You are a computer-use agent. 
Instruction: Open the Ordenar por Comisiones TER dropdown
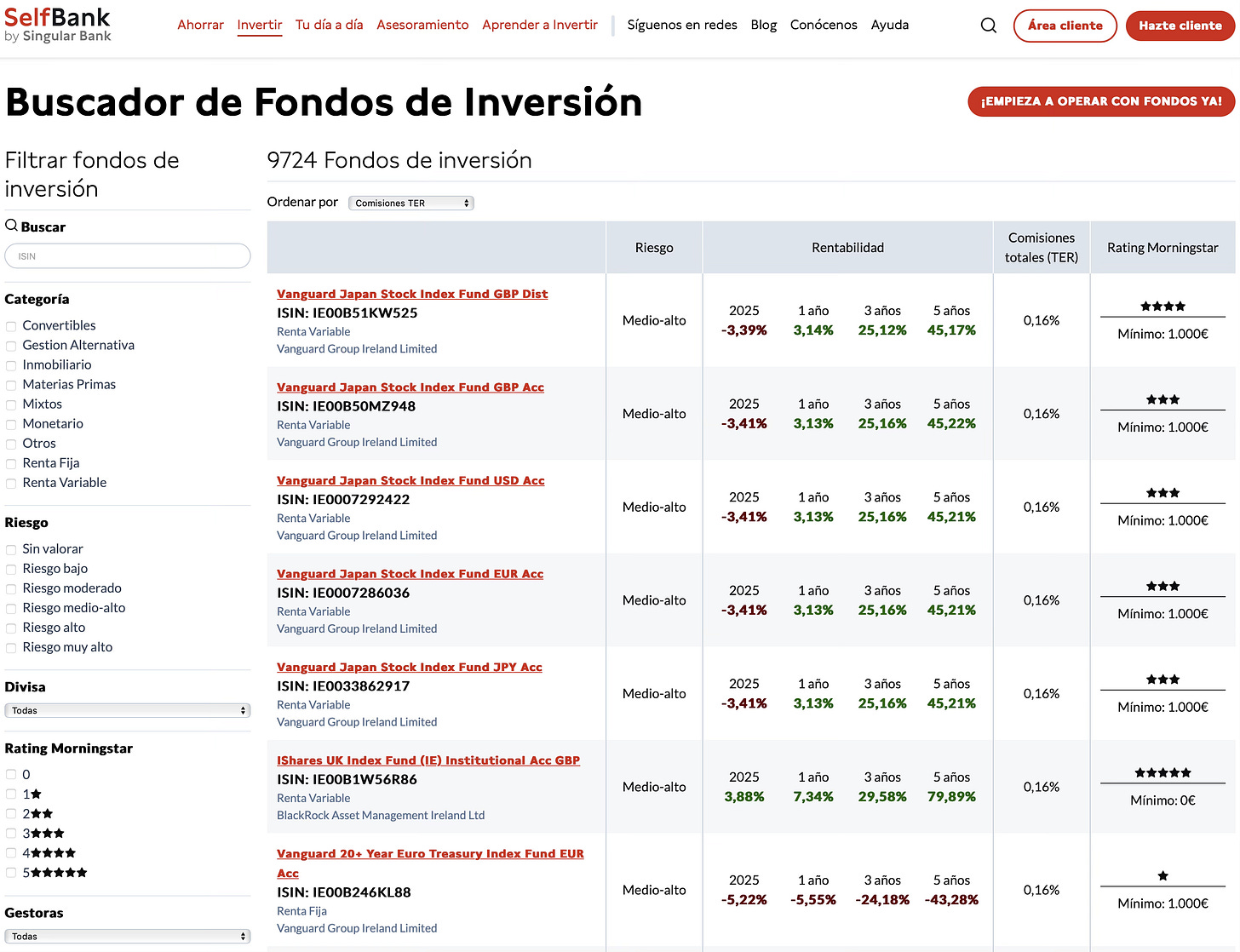411,203
